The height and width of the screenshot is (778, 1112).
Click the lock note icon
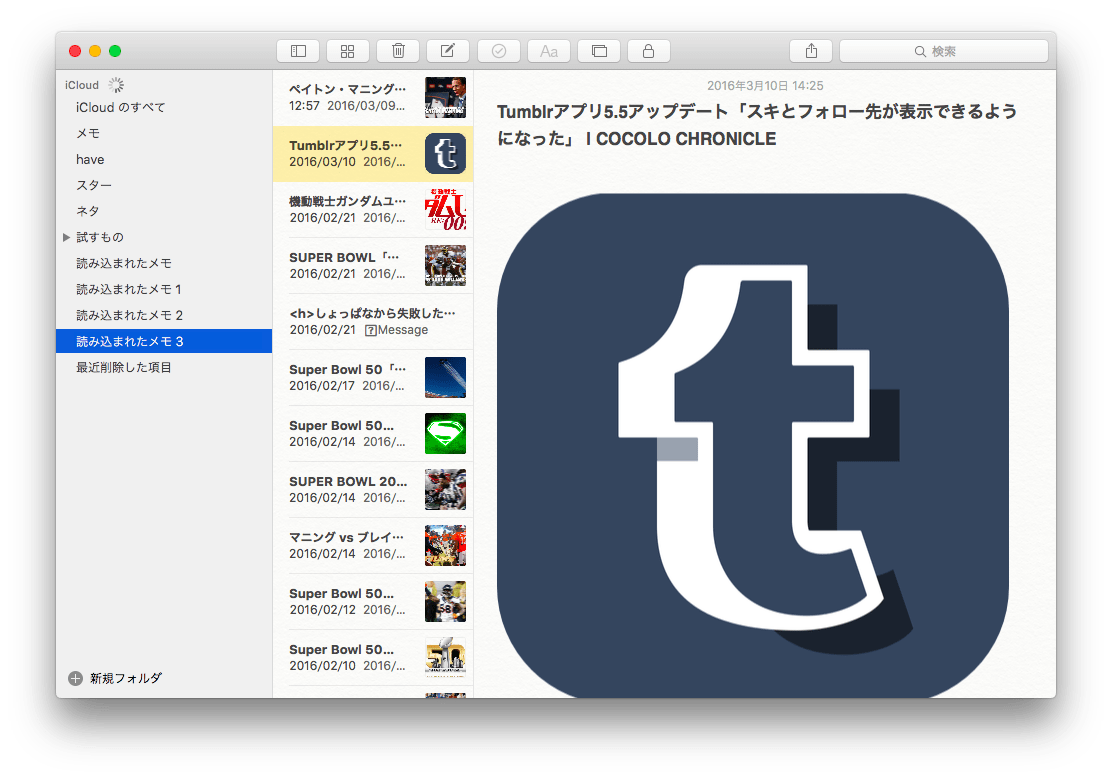648,51
